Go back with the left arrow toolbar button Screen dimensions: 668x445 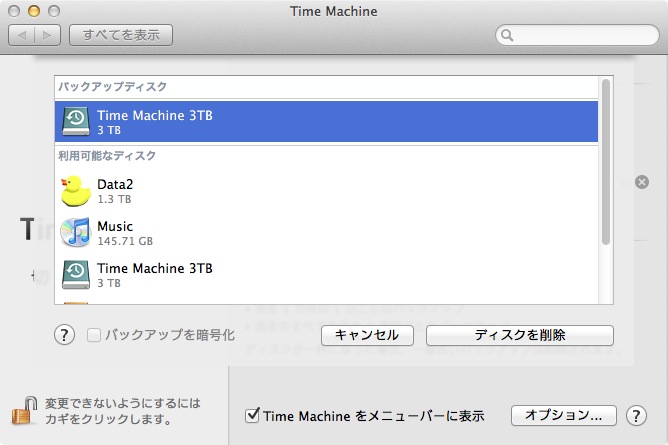click(22, 35)
